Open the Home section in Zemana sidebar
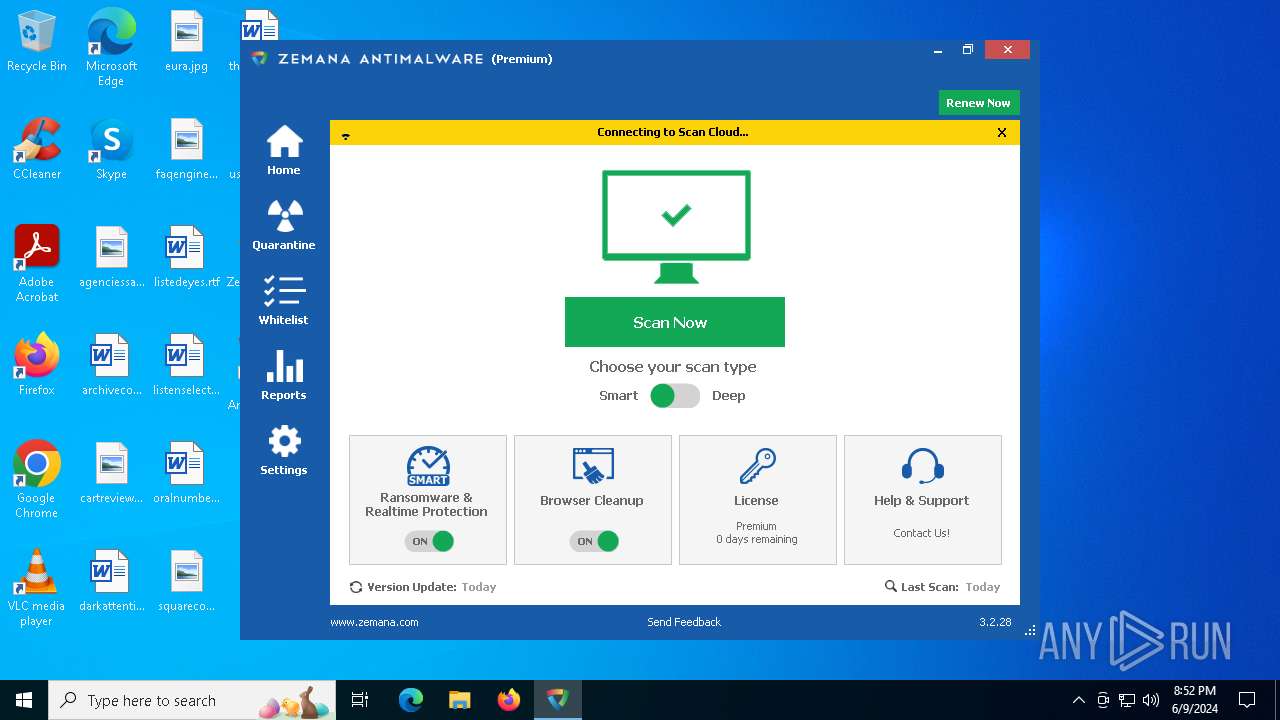Viewport: 1280px width, 720px height. click(284, 150)
